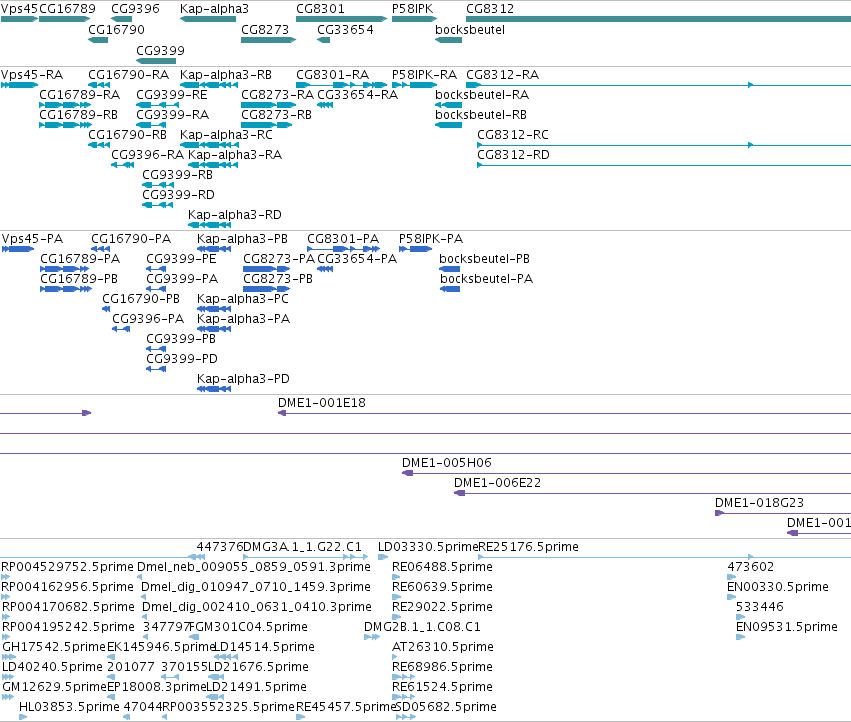This screenshot has height=722, width=851.
Task: Select the Kap-alpha3 gene glyph
Action: point(208,19)
